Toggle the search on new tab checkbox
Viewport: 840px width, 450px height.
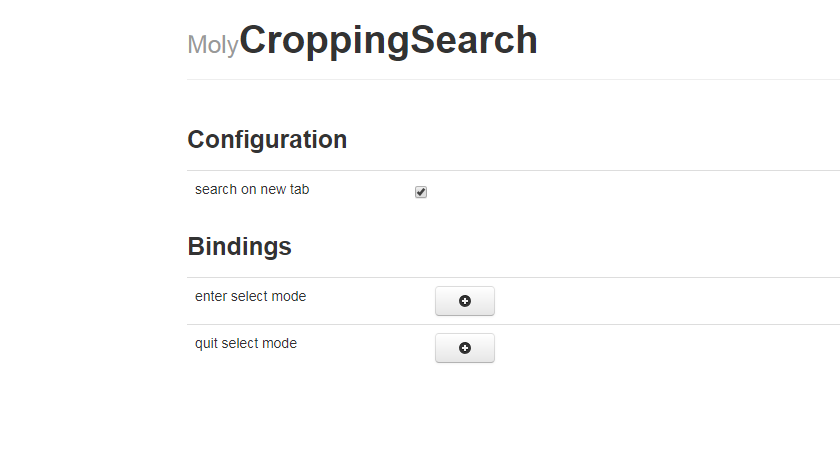(x=421, y=192)
